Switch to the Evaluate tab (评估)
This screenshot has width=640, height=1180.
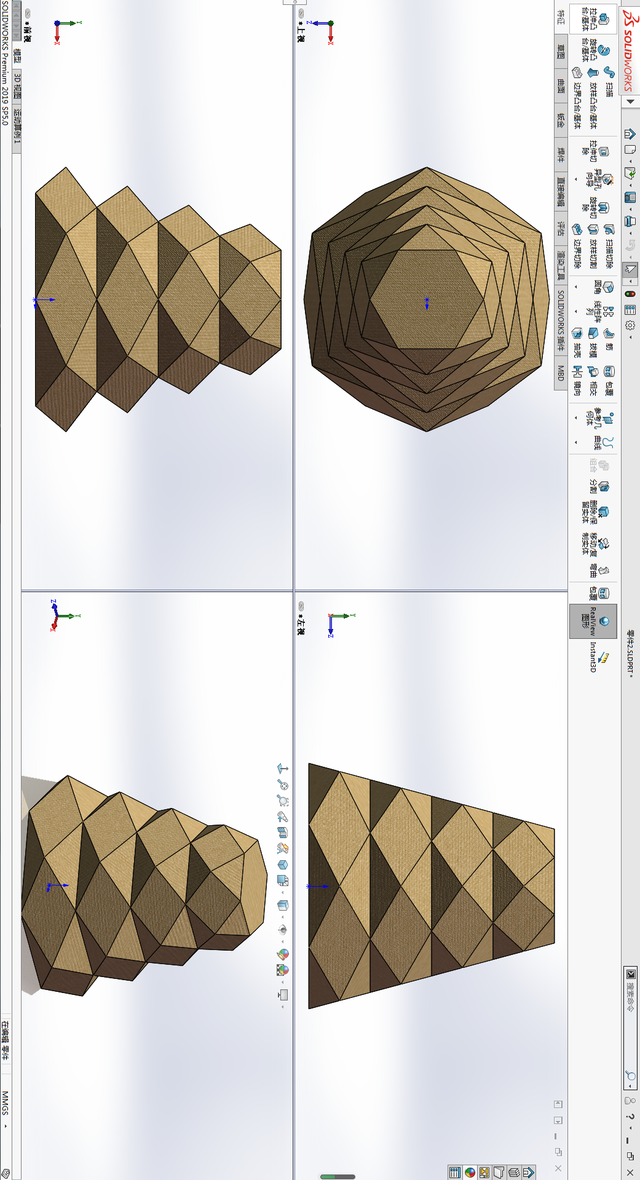[561, 228]
